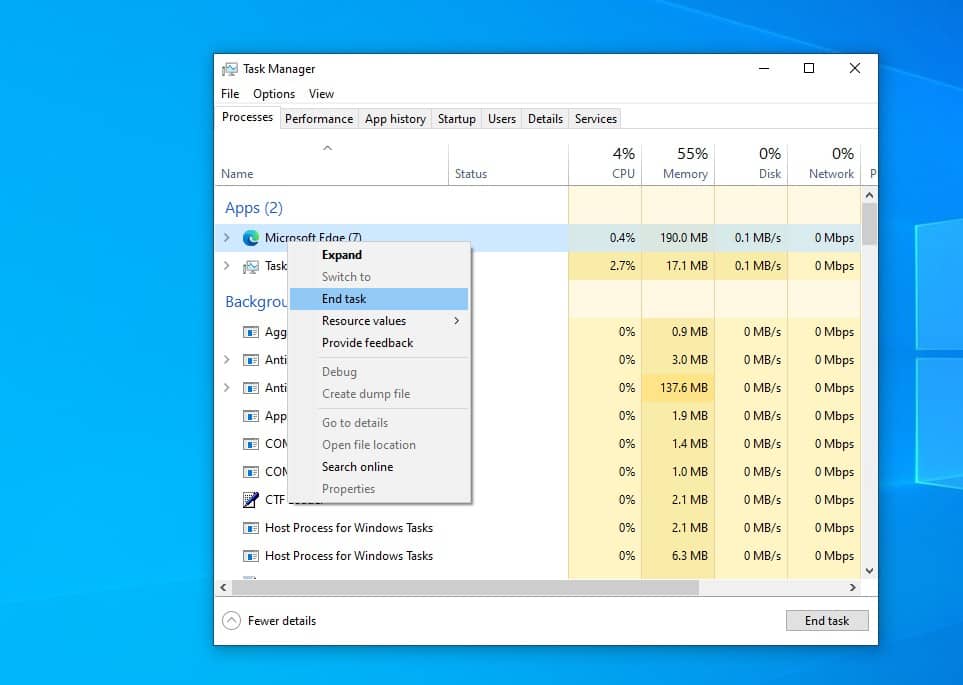Viewport: 963px width, 685px height.
Task: Open the File menu
Action: (230, 94)
